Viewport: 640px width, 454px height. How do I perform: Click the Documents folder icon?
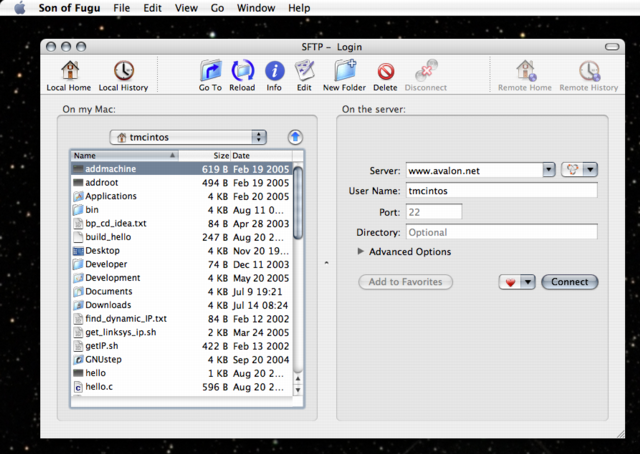click(x=78, y=292)
